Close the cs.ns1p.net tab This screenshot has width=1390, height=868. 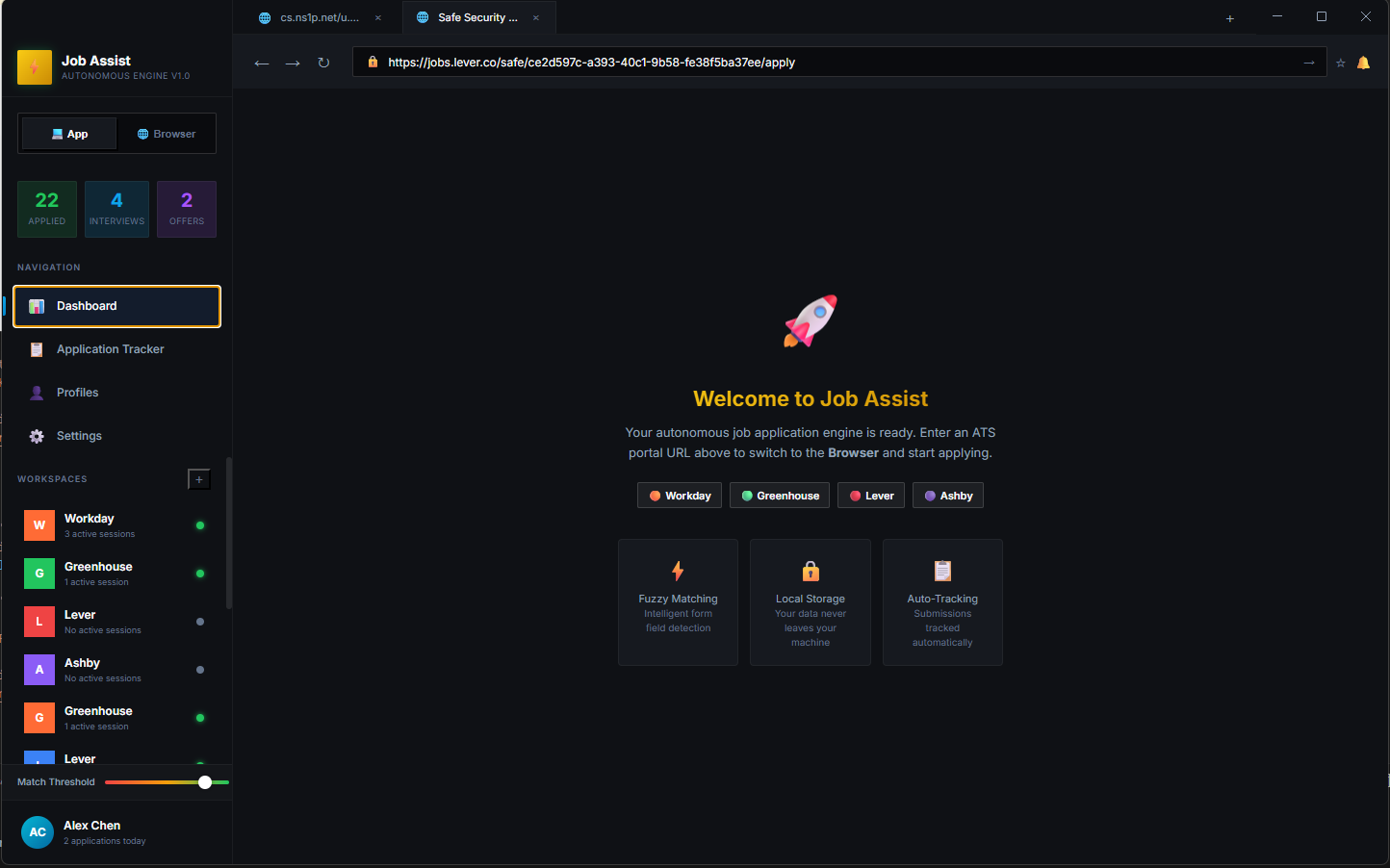378,17
